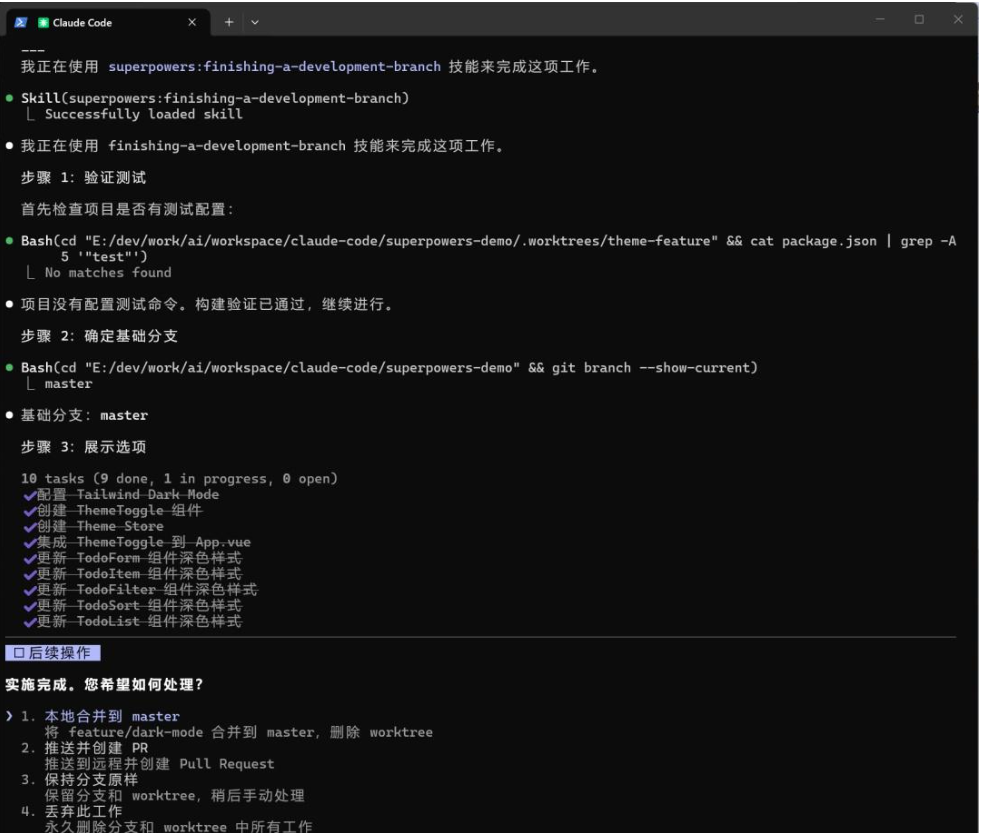Click the '10 tasks (9 done...' summary line
This screenshot has height=833, width=990.
(x=179, y=479)
